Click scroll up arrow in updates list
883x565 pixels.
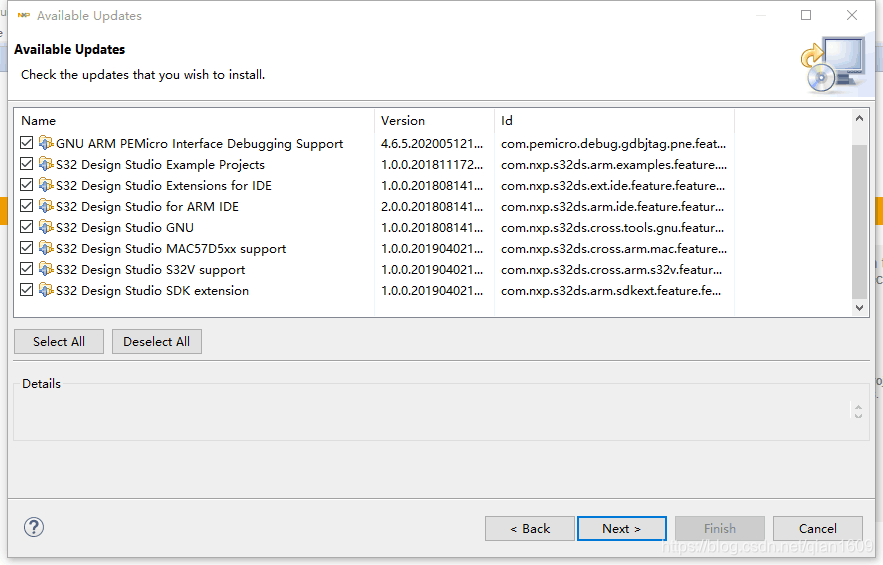[x=860, y=119]
